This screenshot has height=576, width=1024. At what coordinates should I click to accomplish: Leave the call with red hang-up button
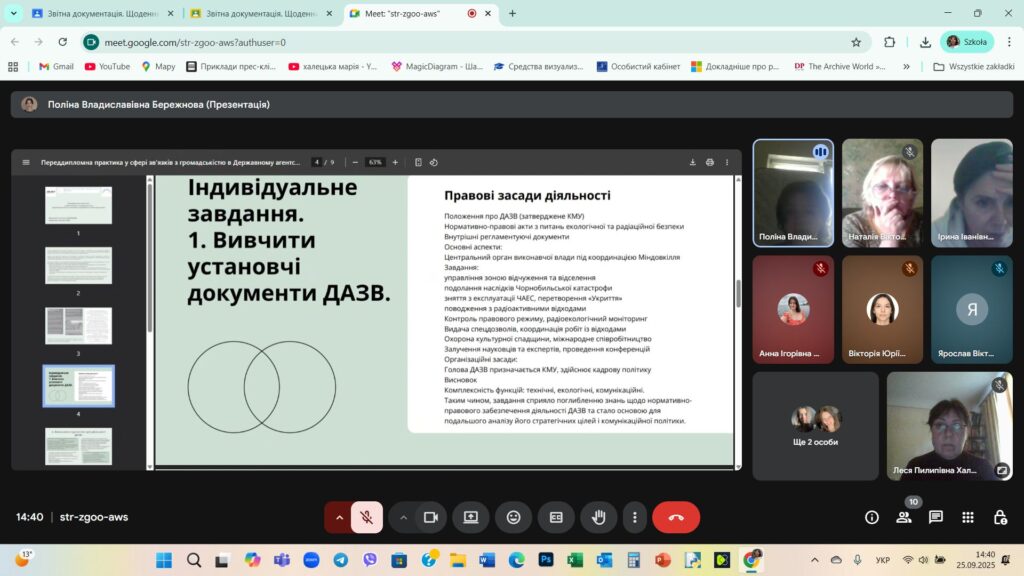click(676, 517)
